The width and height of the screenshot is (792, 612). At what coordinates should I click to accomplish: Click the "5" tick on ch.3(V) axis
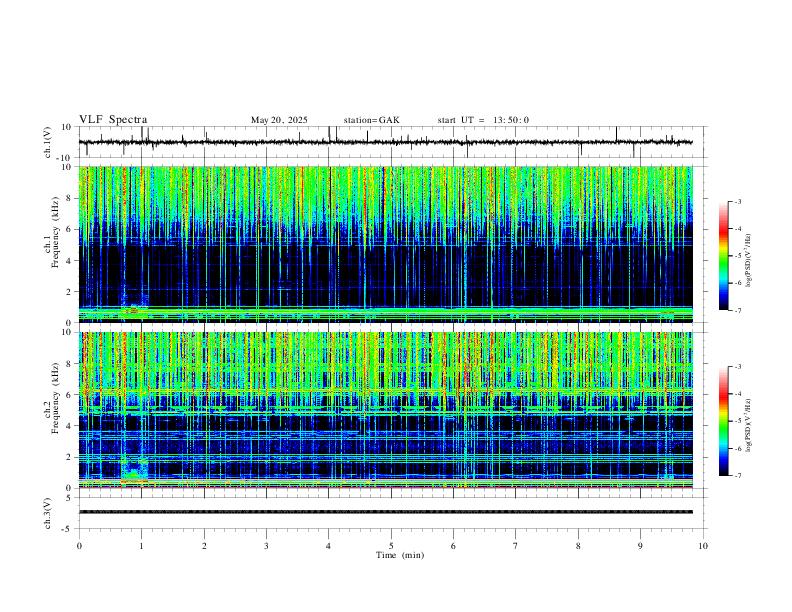point(70,498)
